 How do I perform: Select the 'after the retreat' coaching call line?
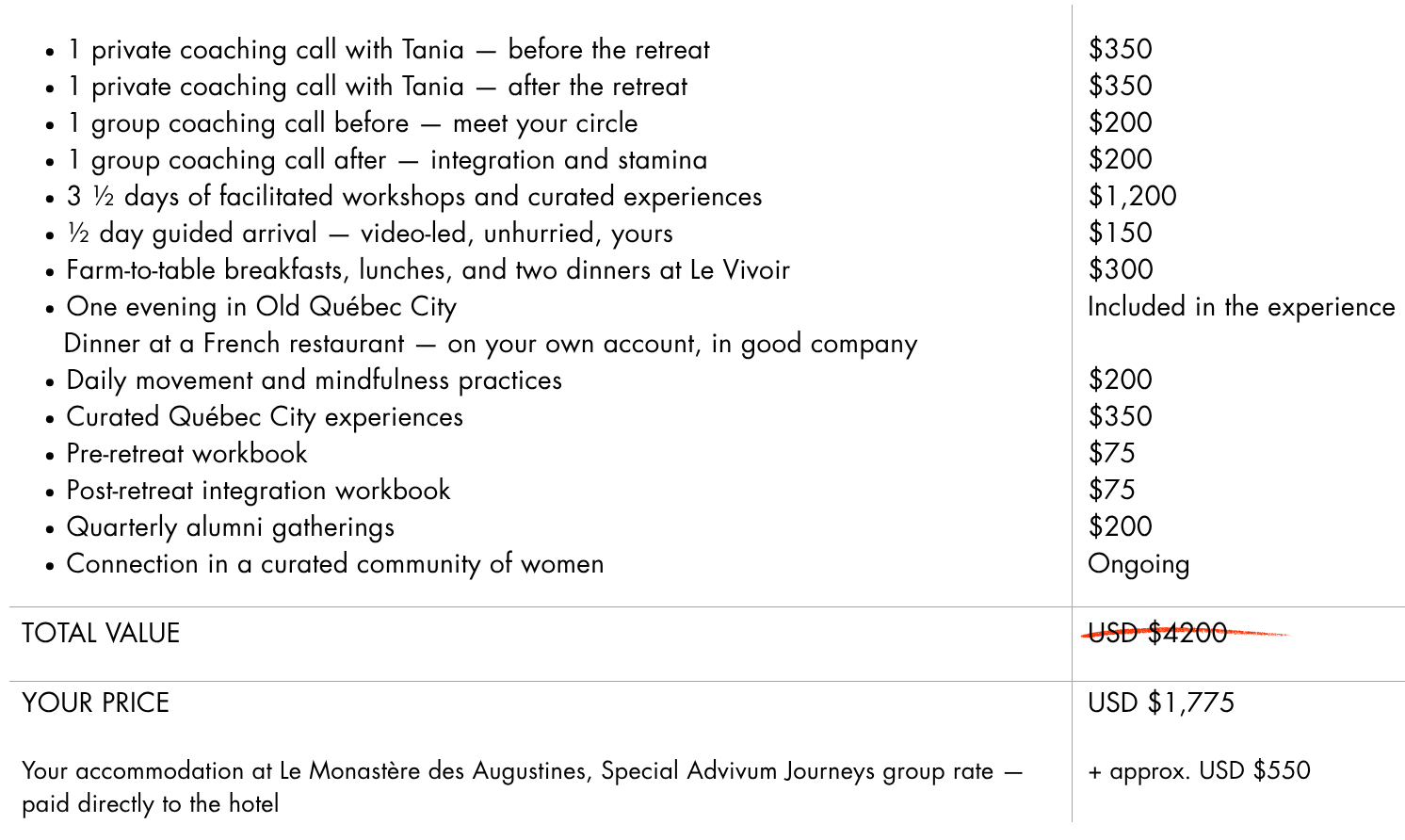coord(377,87)
